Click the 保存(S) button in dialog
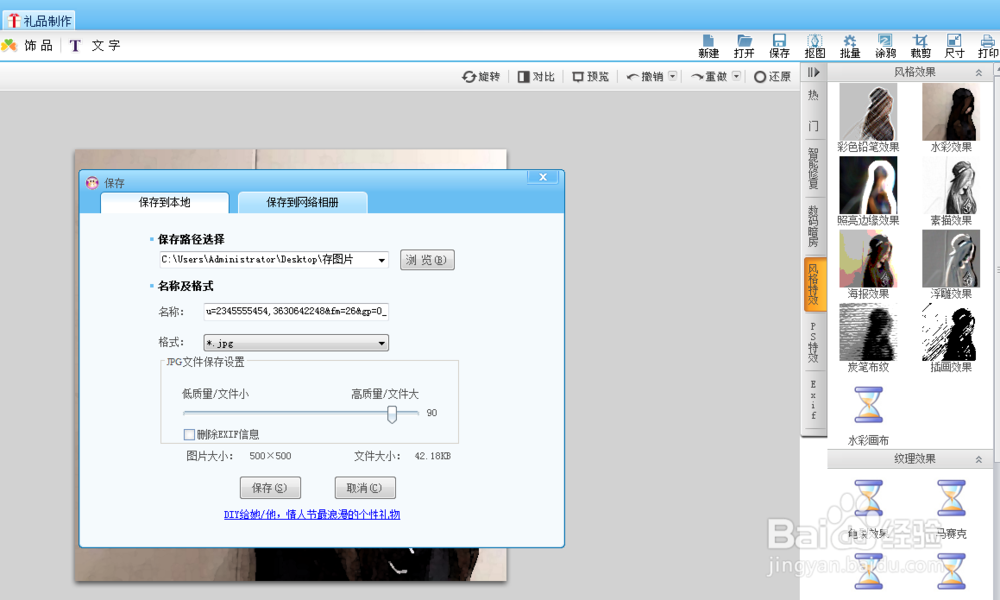 coord(270,488)
